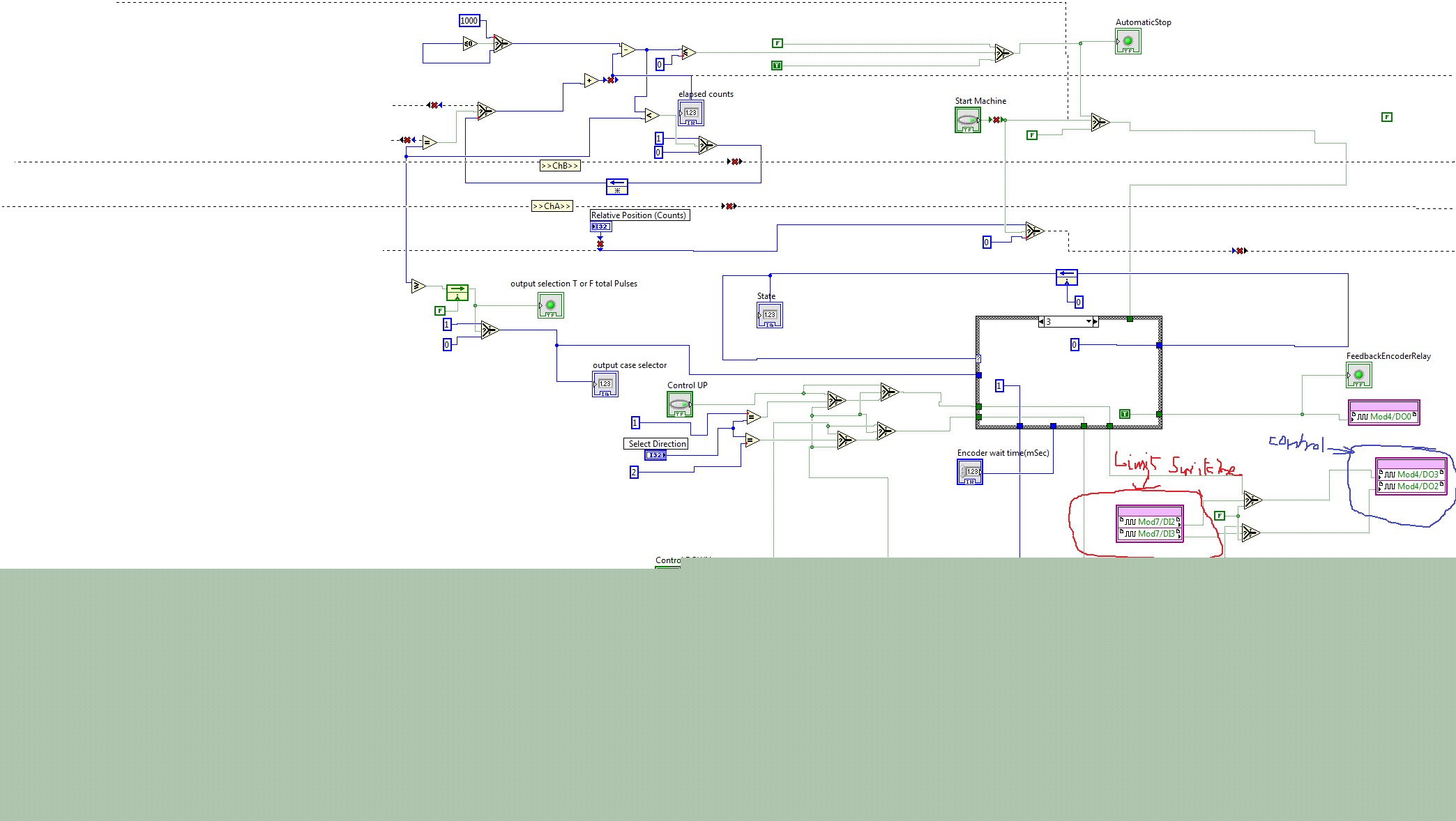Toggle the isolated False constant at far right

click(1387, 117)
